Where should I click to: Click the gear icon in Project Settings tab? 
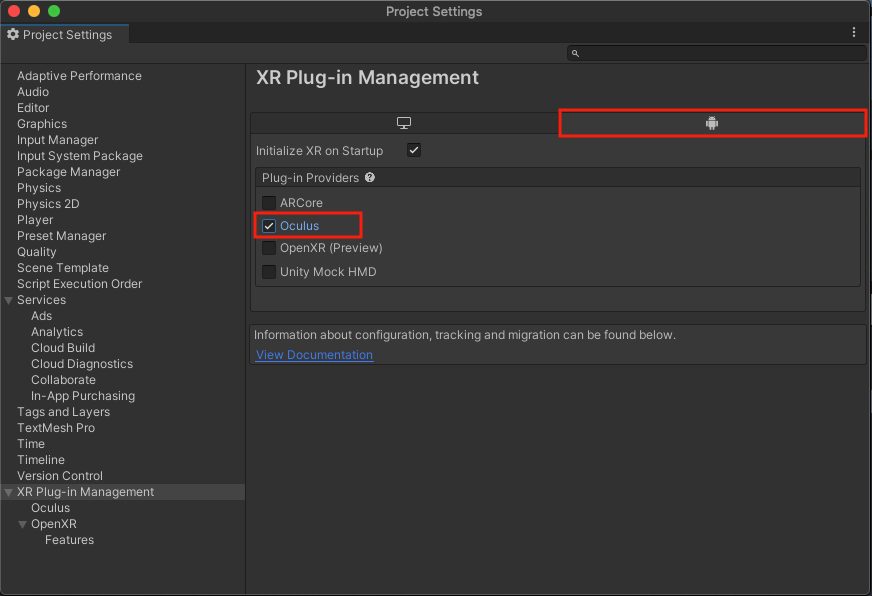13,35
